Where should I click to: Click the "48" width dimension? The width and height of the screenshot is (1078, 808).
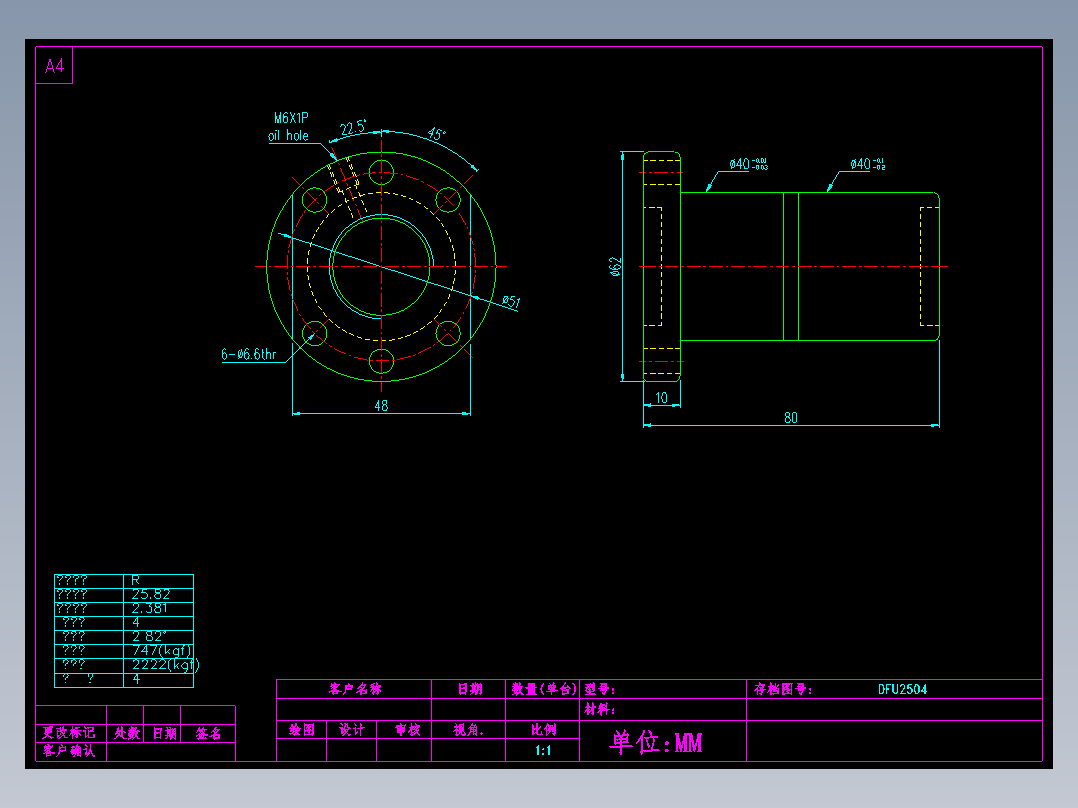[381, 406]
